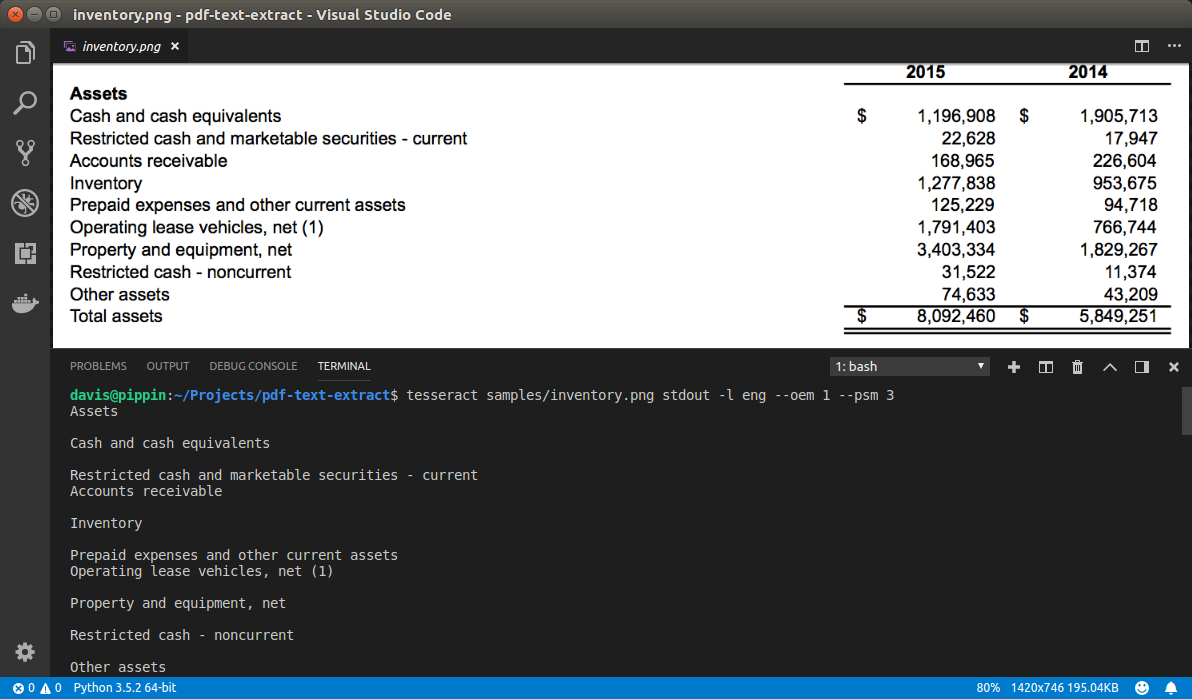Image resolution: width=1192 pixels, height=699 pixels.
Task: Click the 'Inventory' row label in the image
Action: (x=106, y=183)
